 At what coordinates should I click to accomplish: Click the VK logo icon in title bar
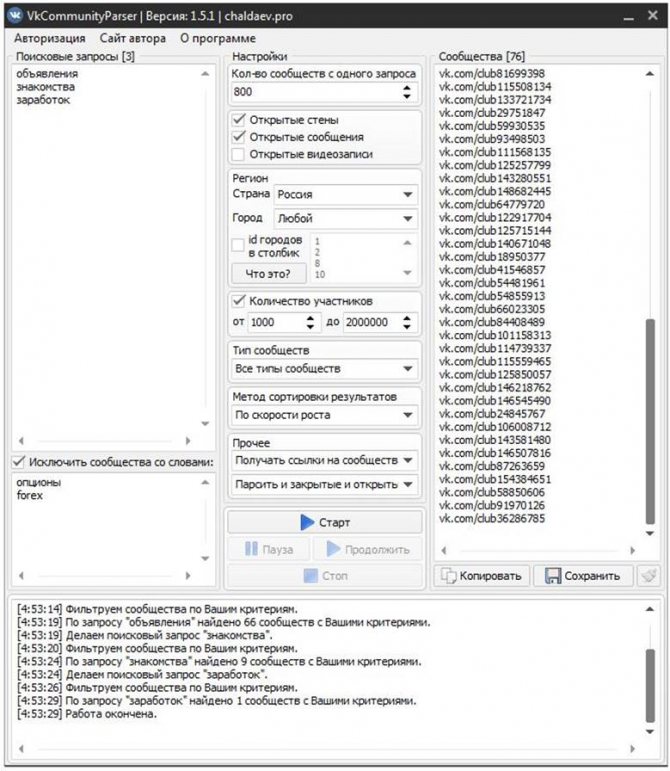[15, 16]
